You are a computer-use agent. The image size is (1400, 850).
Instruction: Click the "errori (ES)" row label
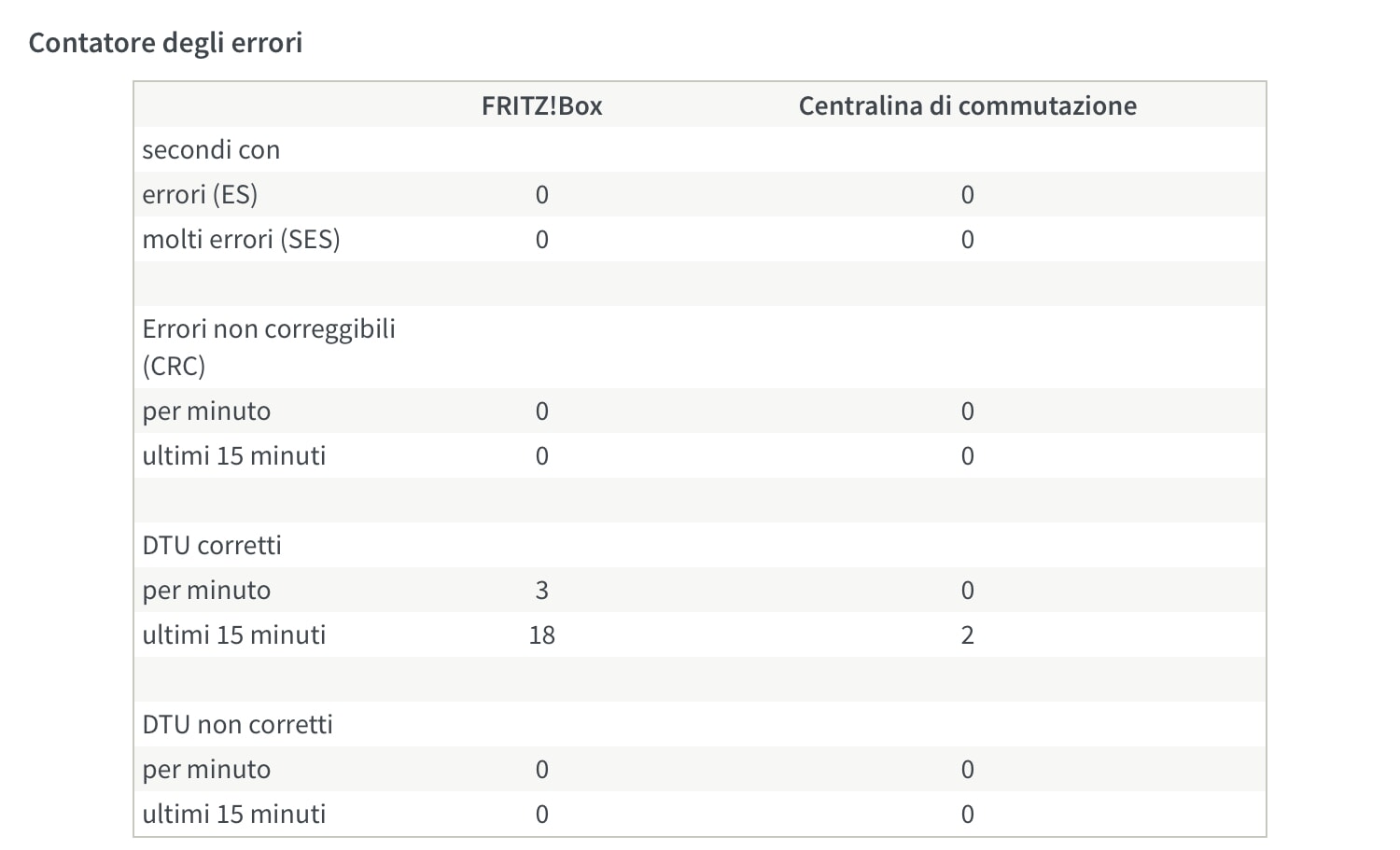[200, 195]
